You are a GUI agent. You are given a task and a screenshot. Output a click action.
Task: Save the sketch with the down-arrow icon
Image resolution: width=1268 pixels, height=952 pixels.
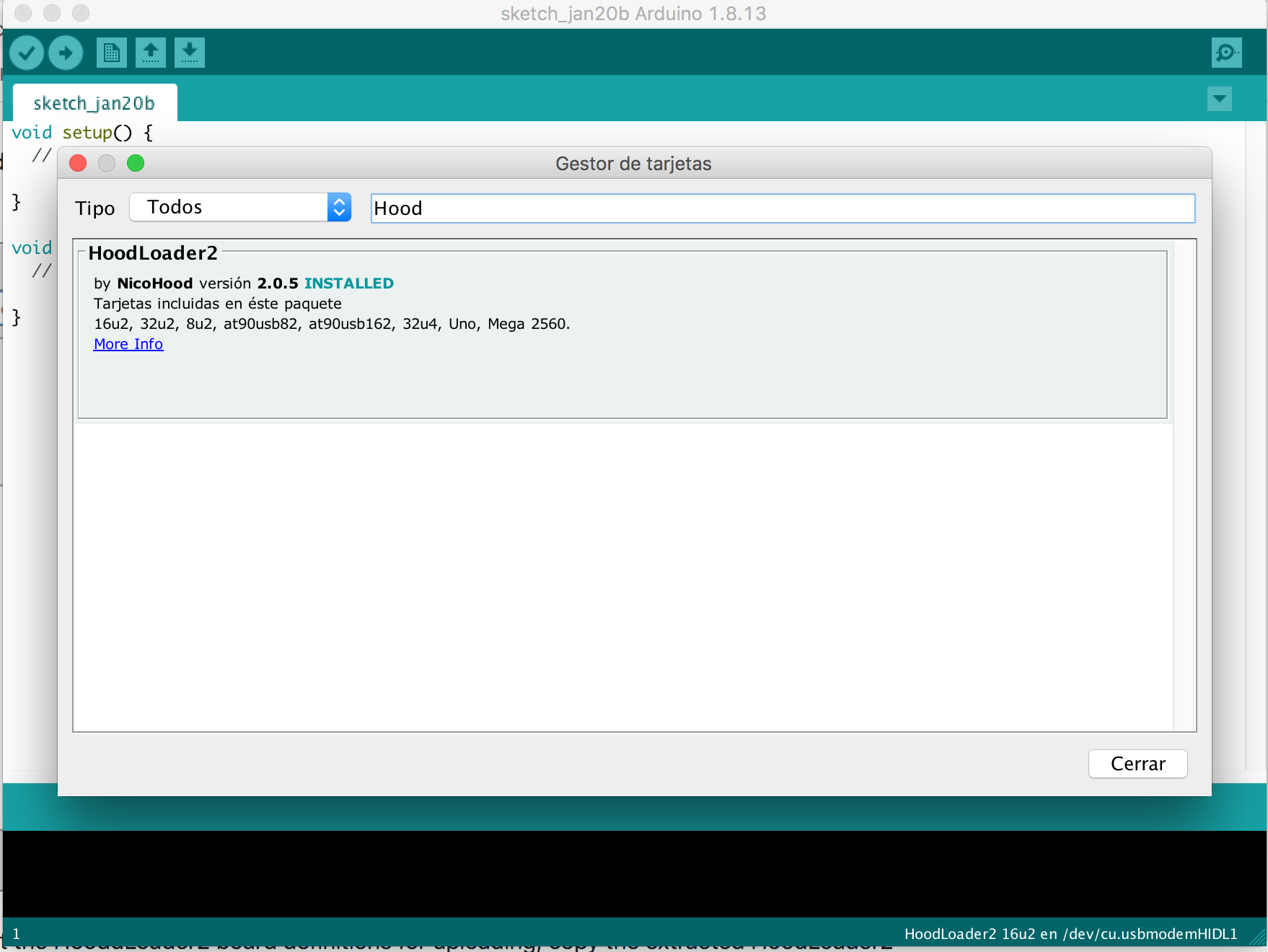(190, 53)
